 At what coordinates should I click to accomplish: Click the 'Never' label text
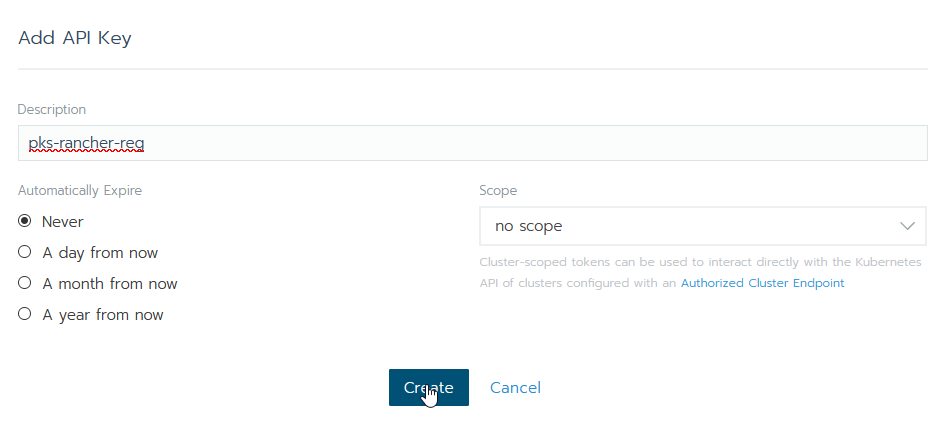click(x=63, y=222)
